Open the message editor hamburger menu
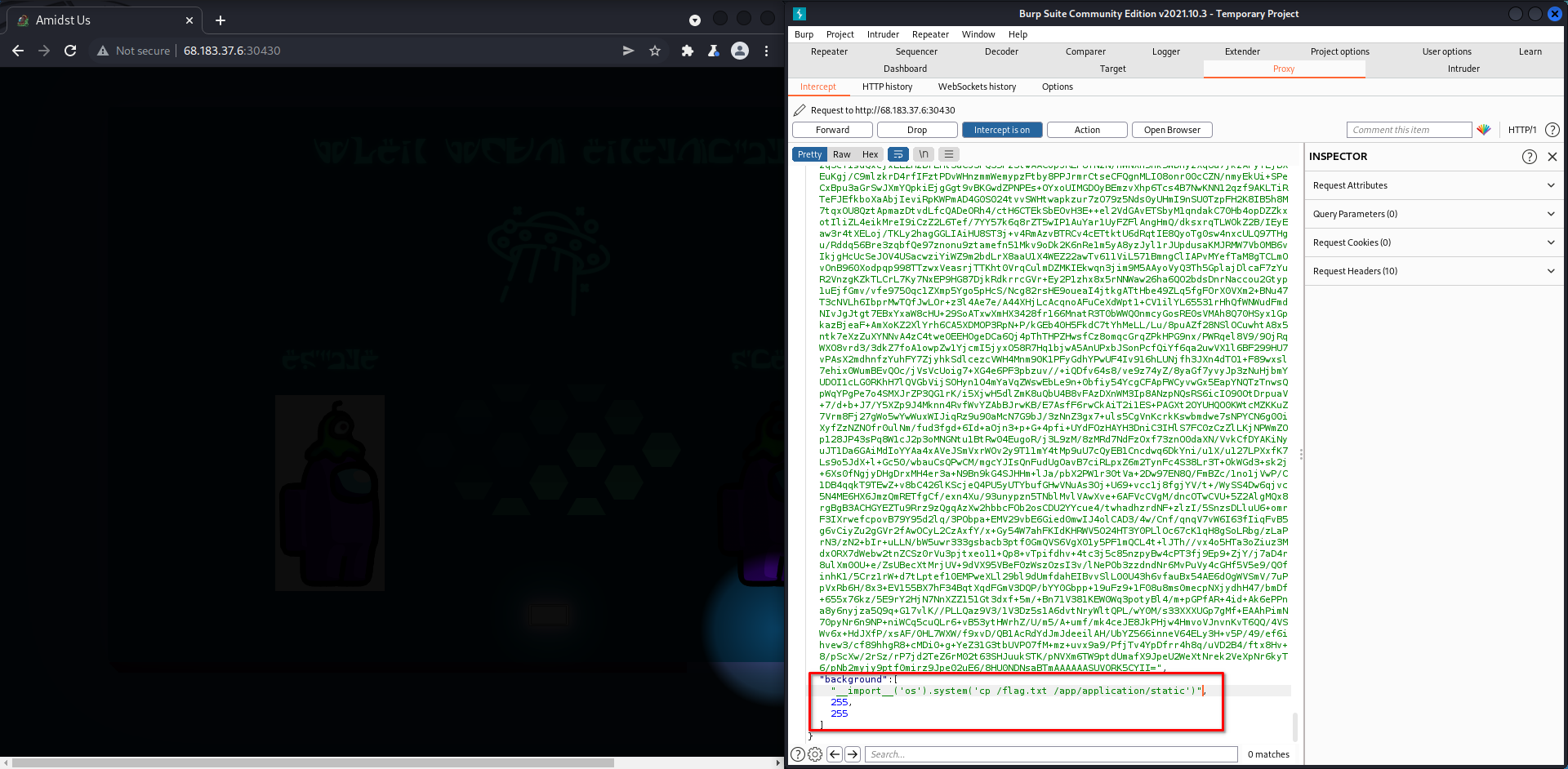 coord(949,154)
